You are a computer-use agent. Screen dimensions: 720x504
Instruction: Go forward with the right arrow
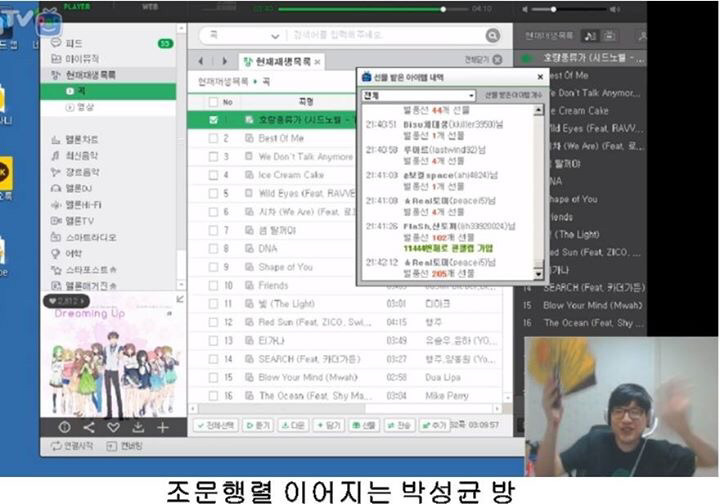(225, 61)
